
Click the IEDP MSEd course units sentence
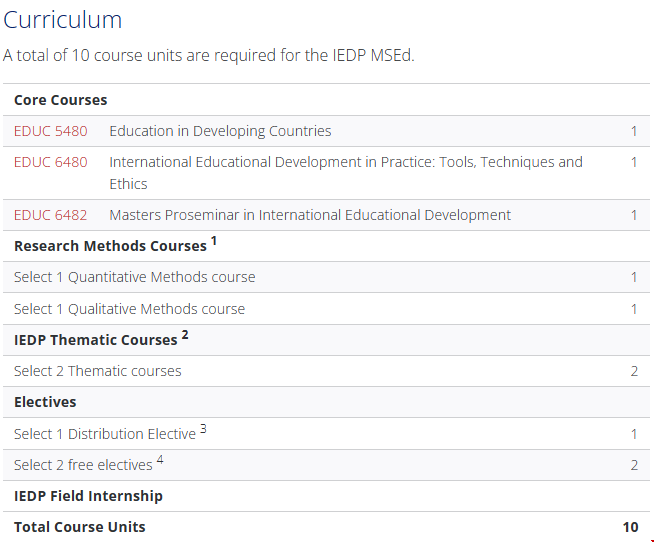[x=208, y=55]
